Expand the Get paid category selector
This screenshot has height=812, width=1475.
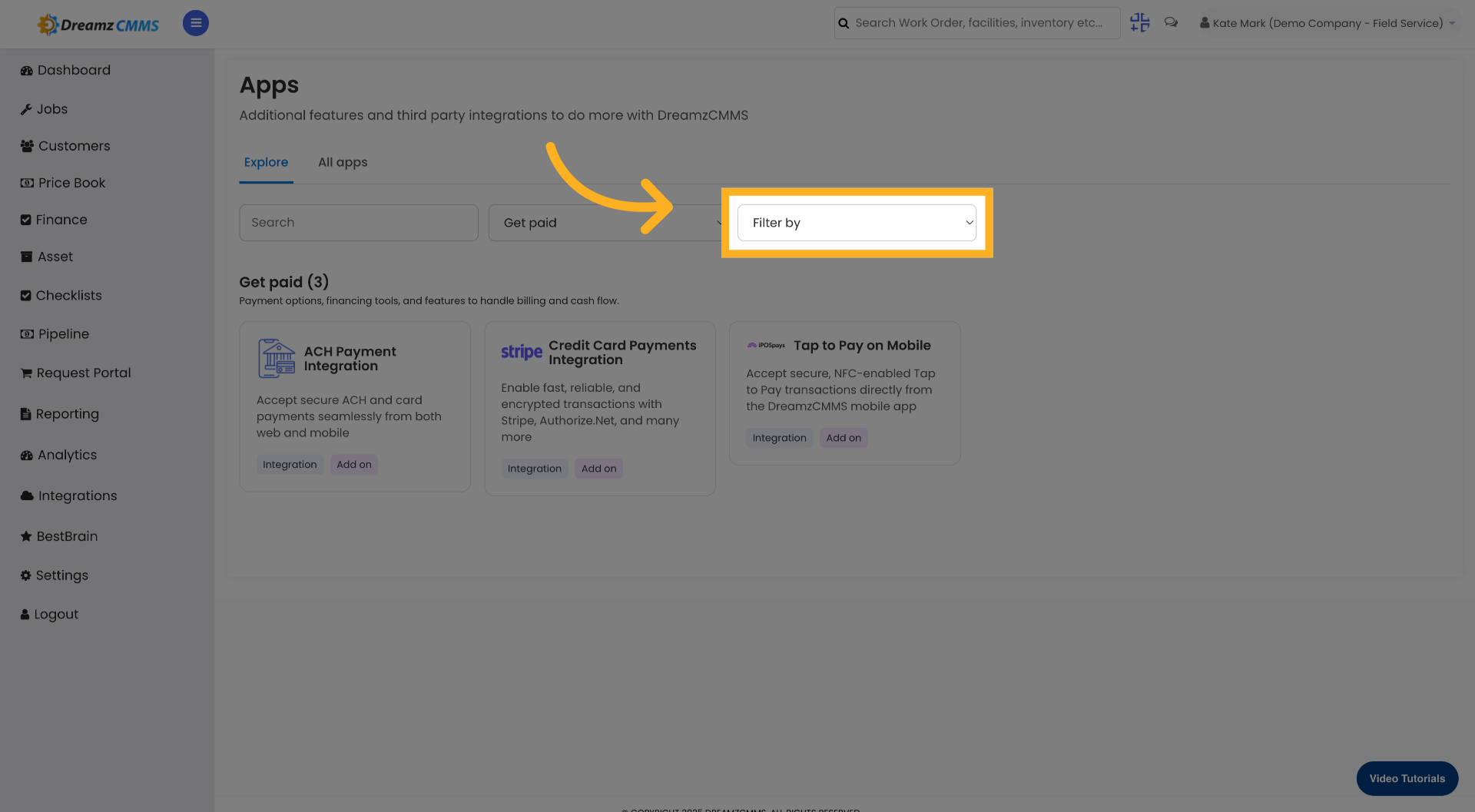point(607,222)
